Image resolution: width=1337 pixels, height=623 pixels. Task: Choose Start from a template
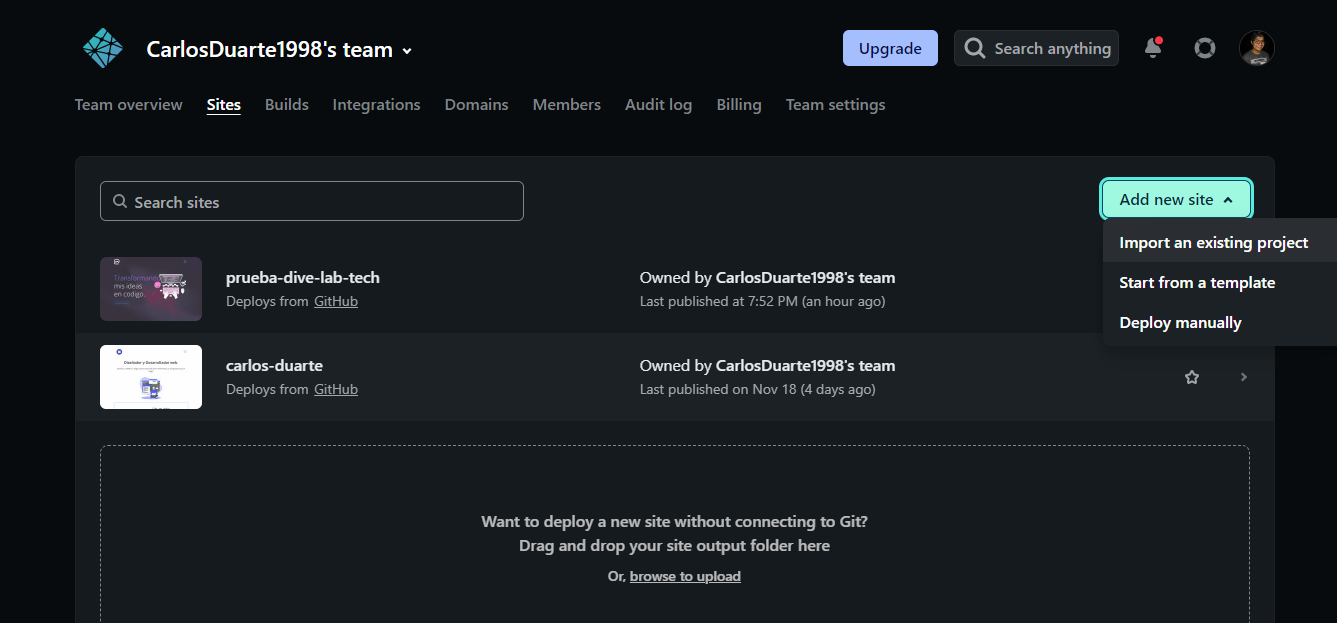[x=1219, y=282]
